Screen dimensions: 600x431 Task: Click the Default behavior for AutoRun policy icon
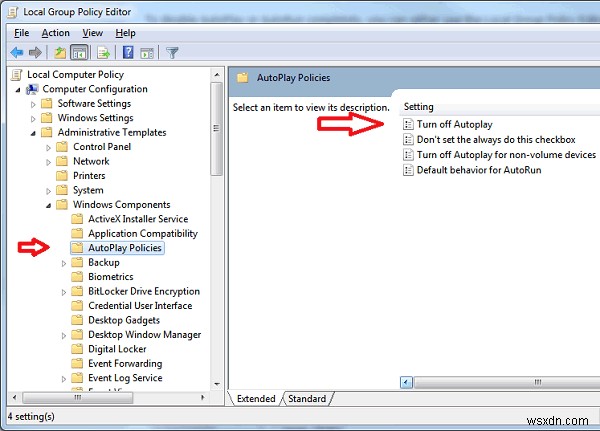point(408,170)
